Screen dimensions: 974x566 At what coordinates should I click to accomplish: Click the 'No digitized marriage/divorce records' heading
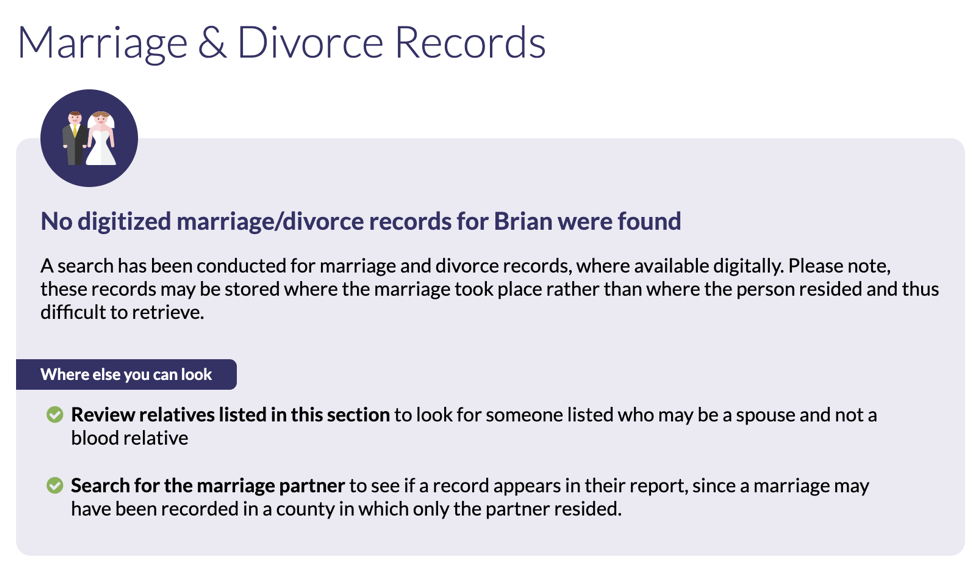pos(361,221)
